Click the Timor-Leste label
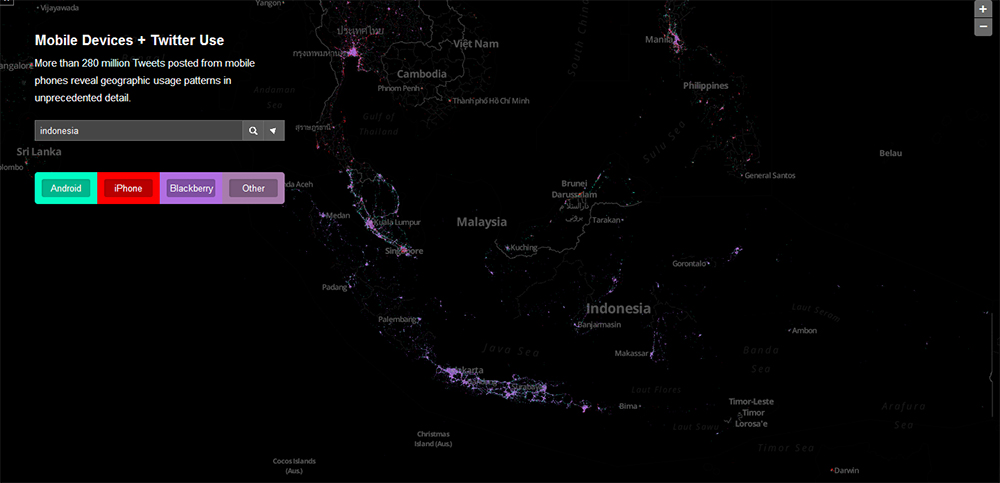Screen dimensions: 1000x483 [x=751, y=402]
